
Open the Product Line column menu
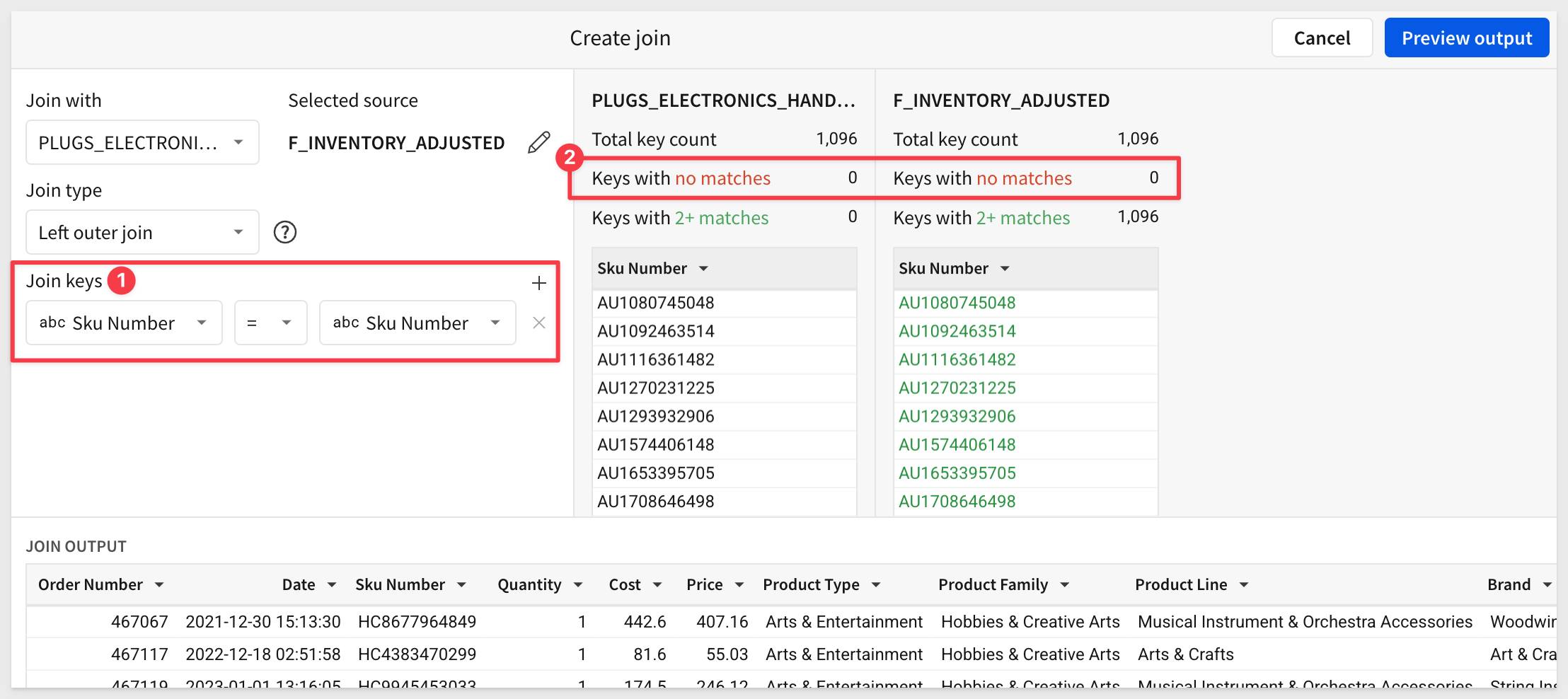tap(1244, 585)
